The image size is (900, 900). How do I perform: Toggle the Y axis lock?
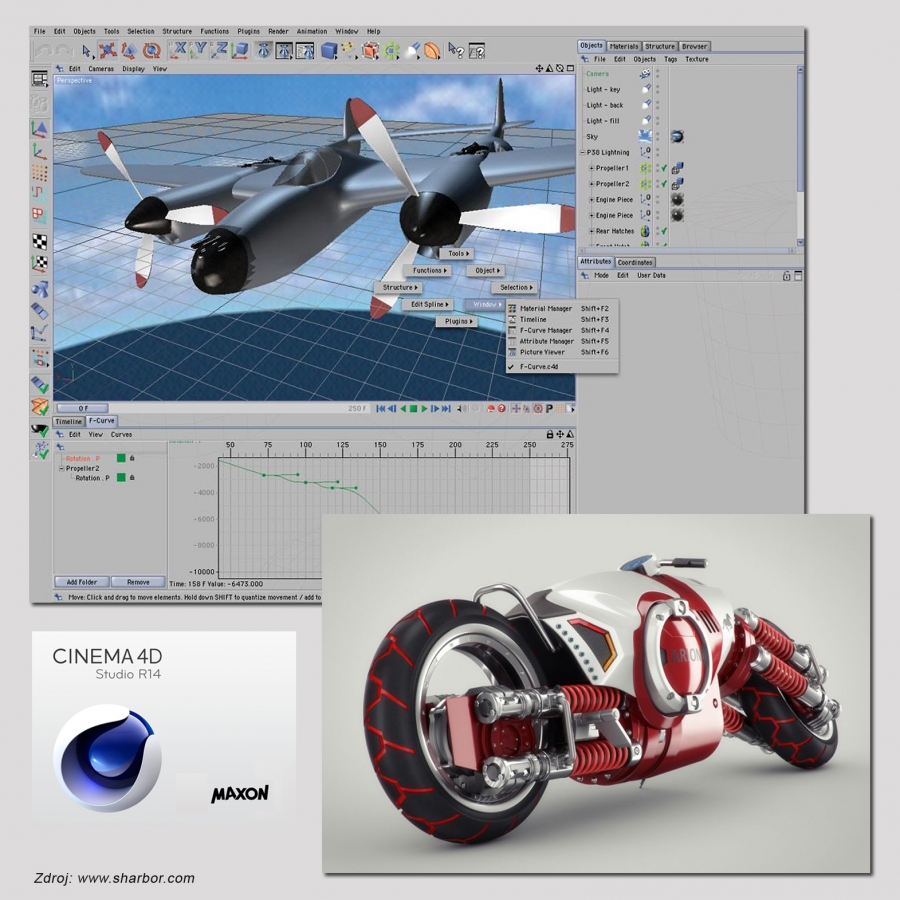pyautogui.click(x=199, y=51)
